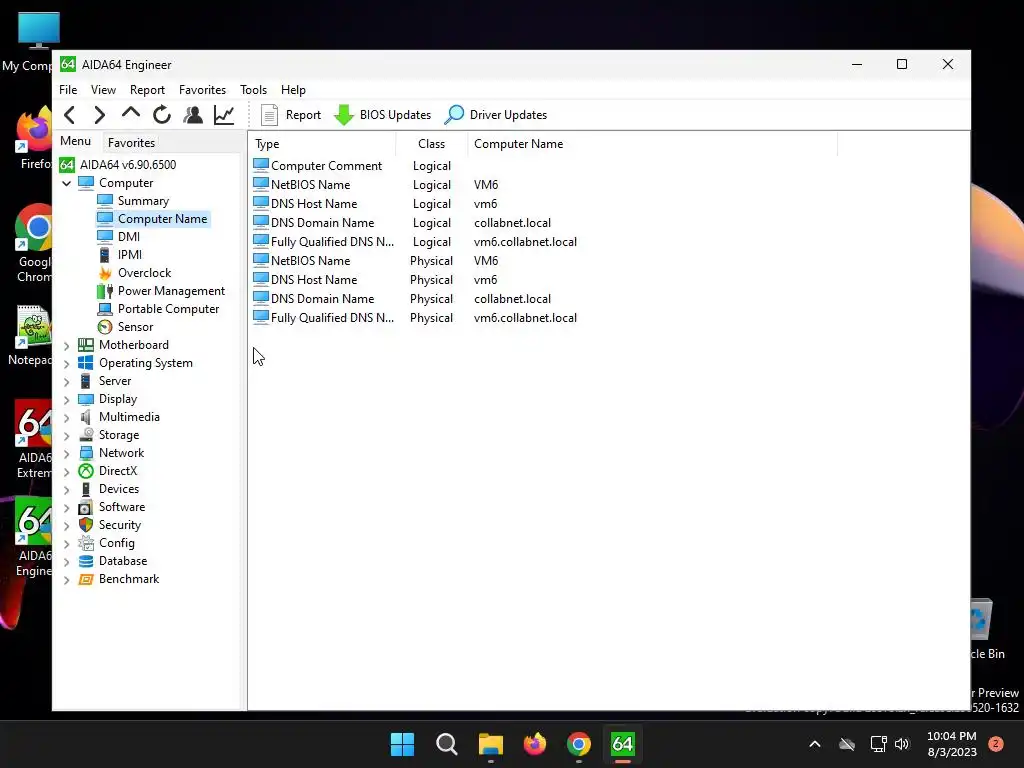Expand the Multimedia node
The width and height of the screenshot is (1024, 768).
pyautogui.click(x=67, y=417)
